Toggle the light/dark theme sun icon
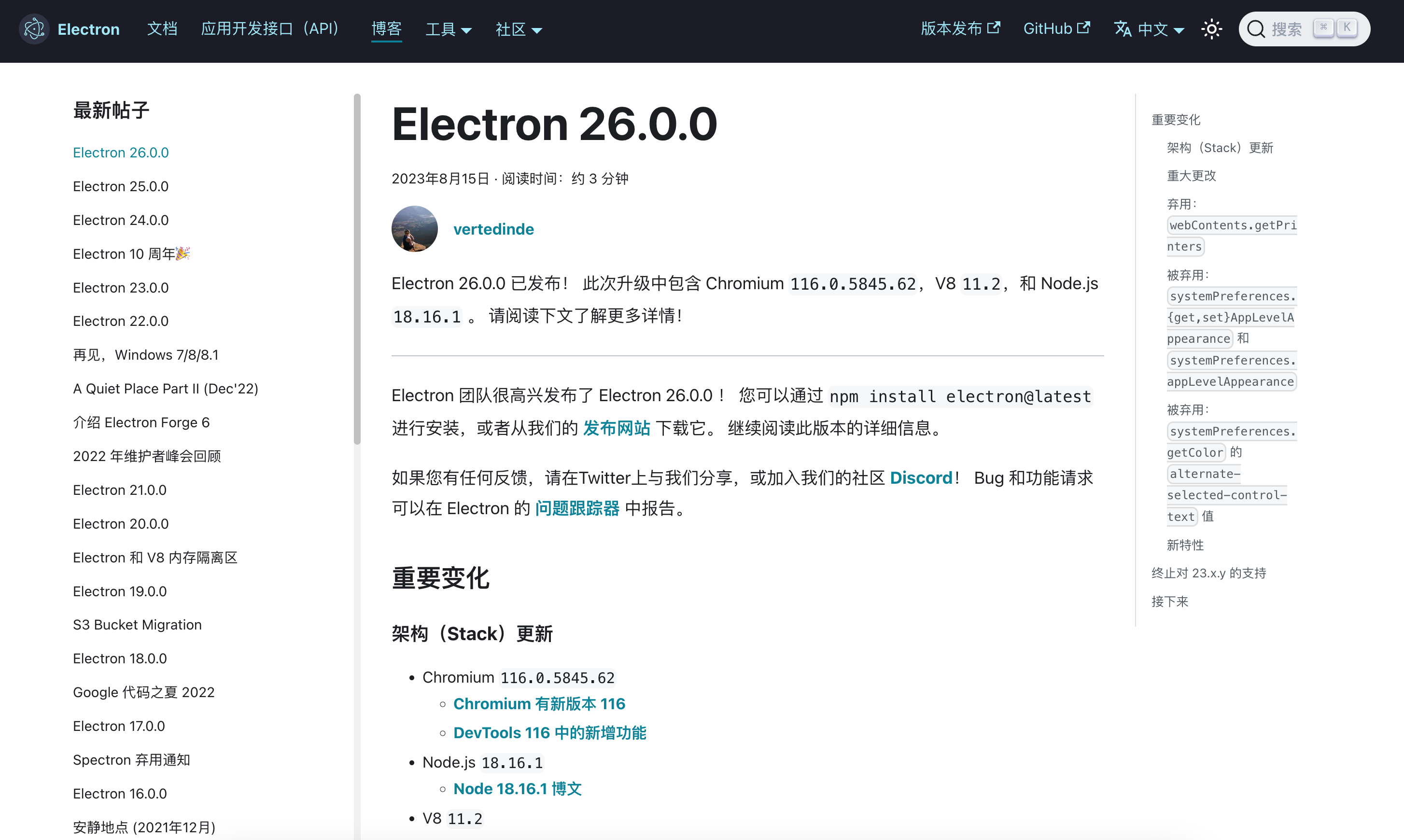Image resolution: width=1404 pixels, height=840 pixels. (x=1211, y=29)
